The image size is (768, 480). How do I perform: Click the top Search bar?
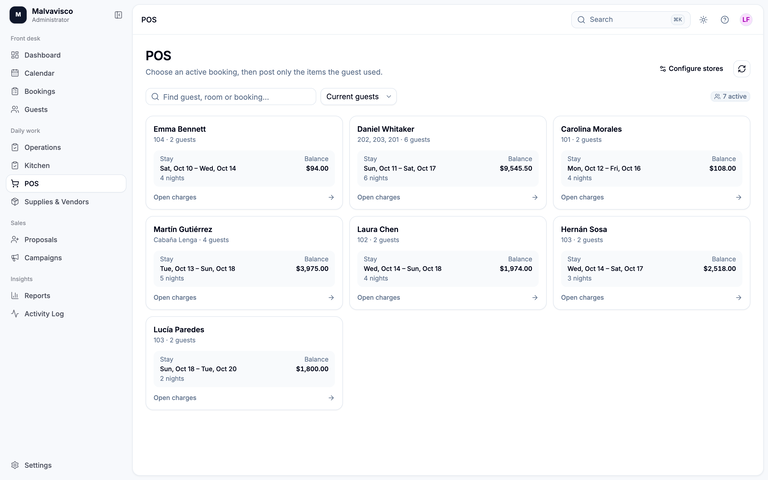pos(630,20)
